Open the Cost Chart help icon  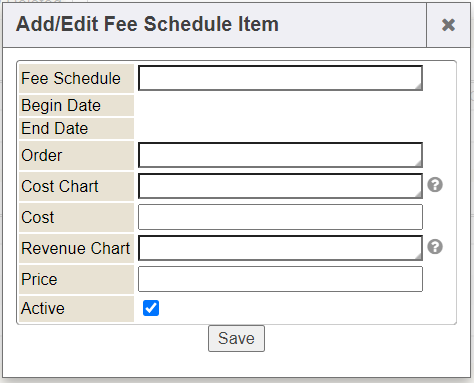tap(435, 185)
